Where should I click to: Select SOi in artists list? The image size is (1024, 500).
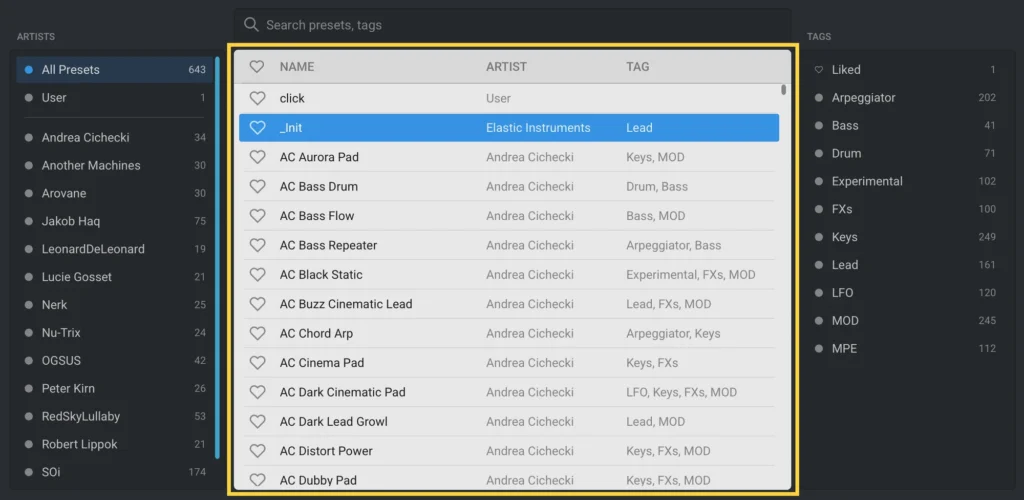[x=114, y=472]
